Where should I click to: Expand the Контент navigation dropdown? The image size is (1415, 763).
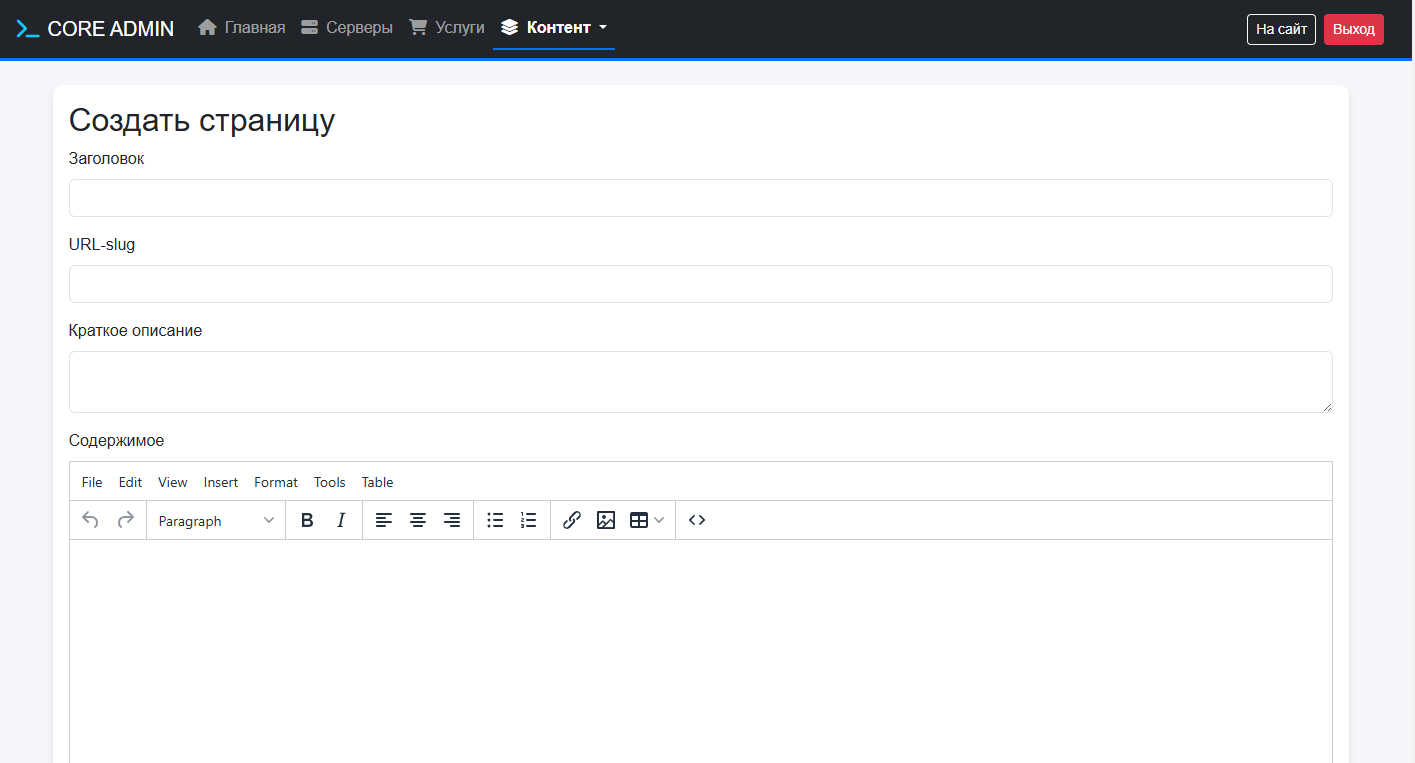554,28
